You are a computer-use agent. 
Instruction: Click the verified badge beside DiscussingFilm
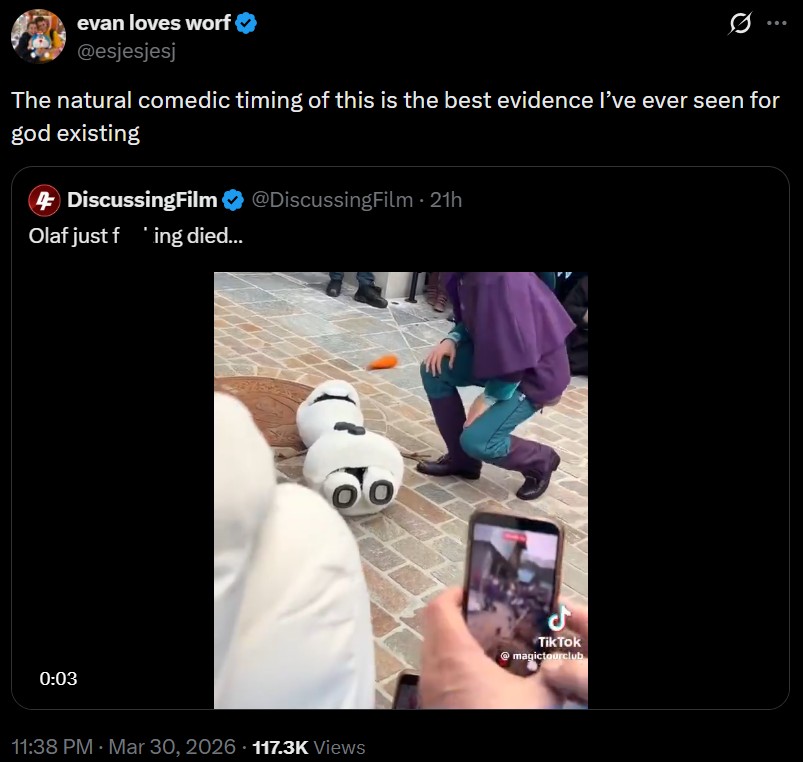pyautogui.click(x=232, y=200)
